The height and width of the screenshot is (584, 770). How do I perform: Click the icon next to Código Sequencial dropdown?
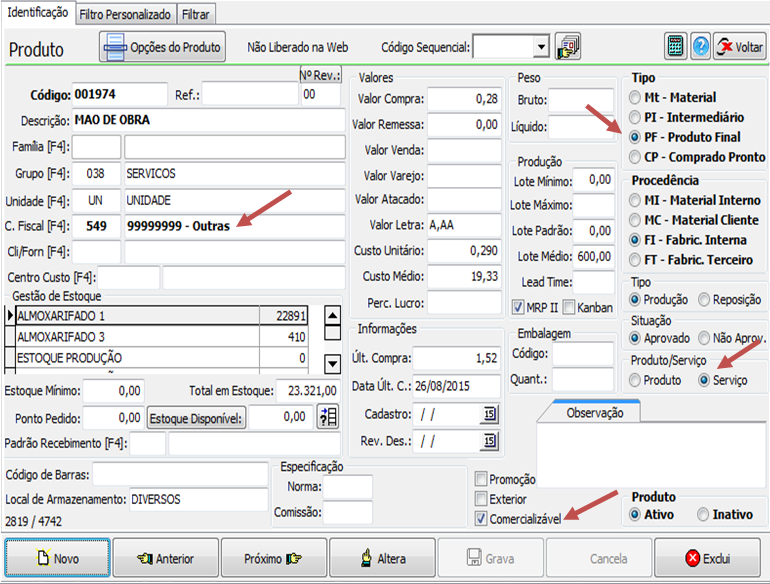pyautogui.click(x=568, y=47)
